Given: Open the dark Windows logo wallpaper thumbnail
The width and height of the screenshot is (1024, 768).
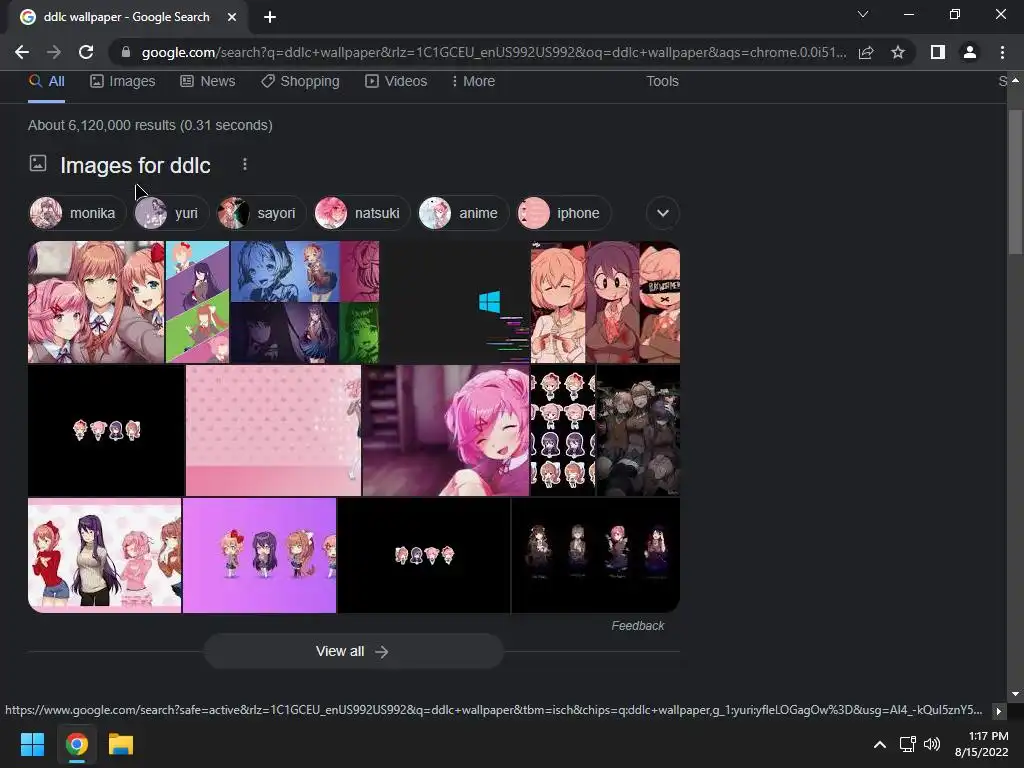Looking at the screenshot, I should [x=455, y=302].
